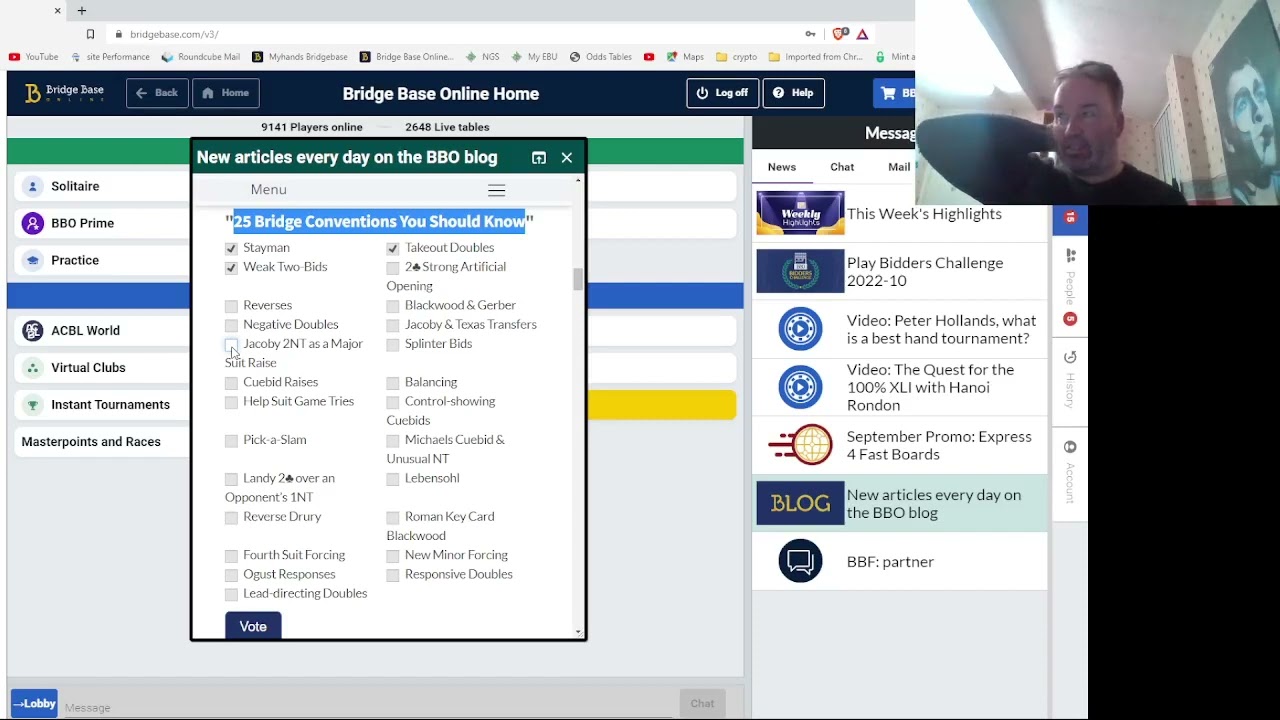The width and height of the screenshot is (1280, 720).
Task: Open the BBF partner chat icon
Action: 800,561
